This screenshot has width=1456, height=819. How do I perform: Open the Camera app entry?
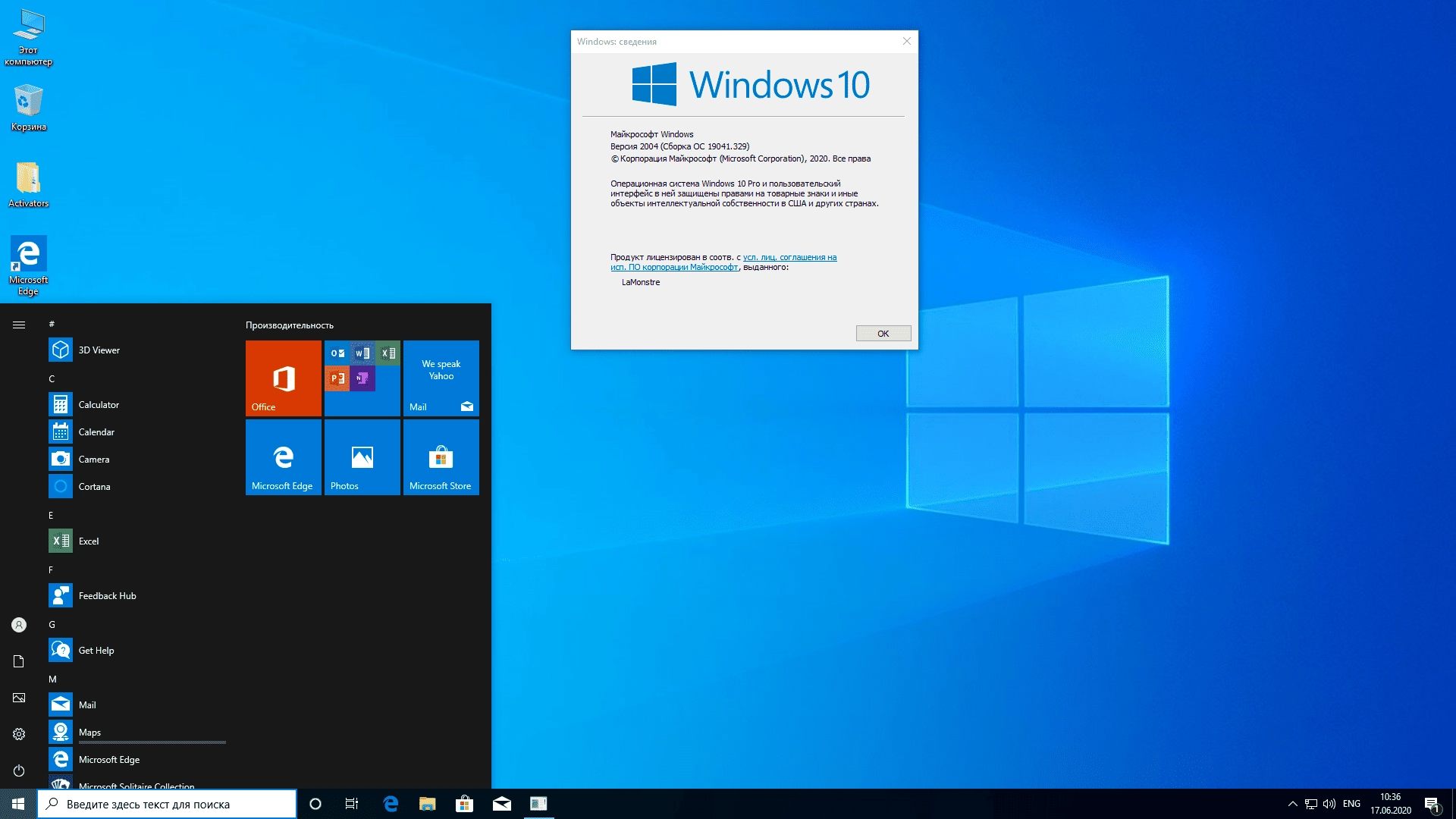click(137, 460)
